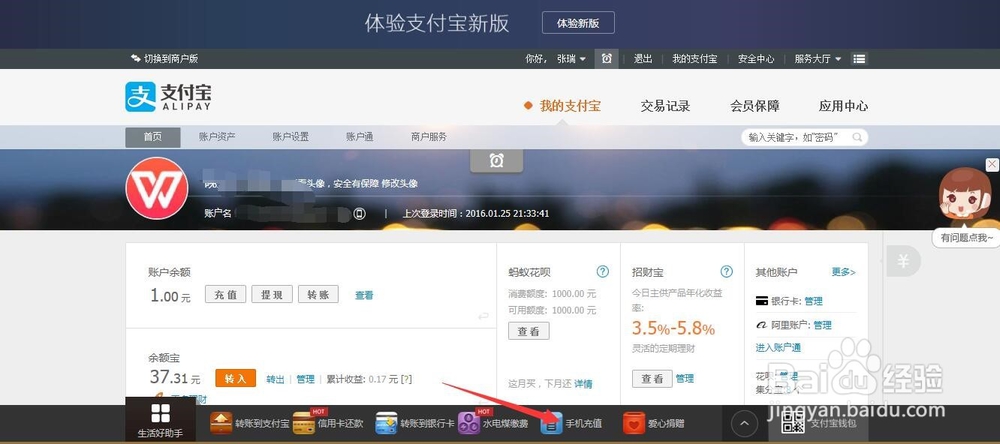This screenshot has height=444, width=1000.
Task: Expand the bottom toolbar up arrow
Action: click(744, 423)
